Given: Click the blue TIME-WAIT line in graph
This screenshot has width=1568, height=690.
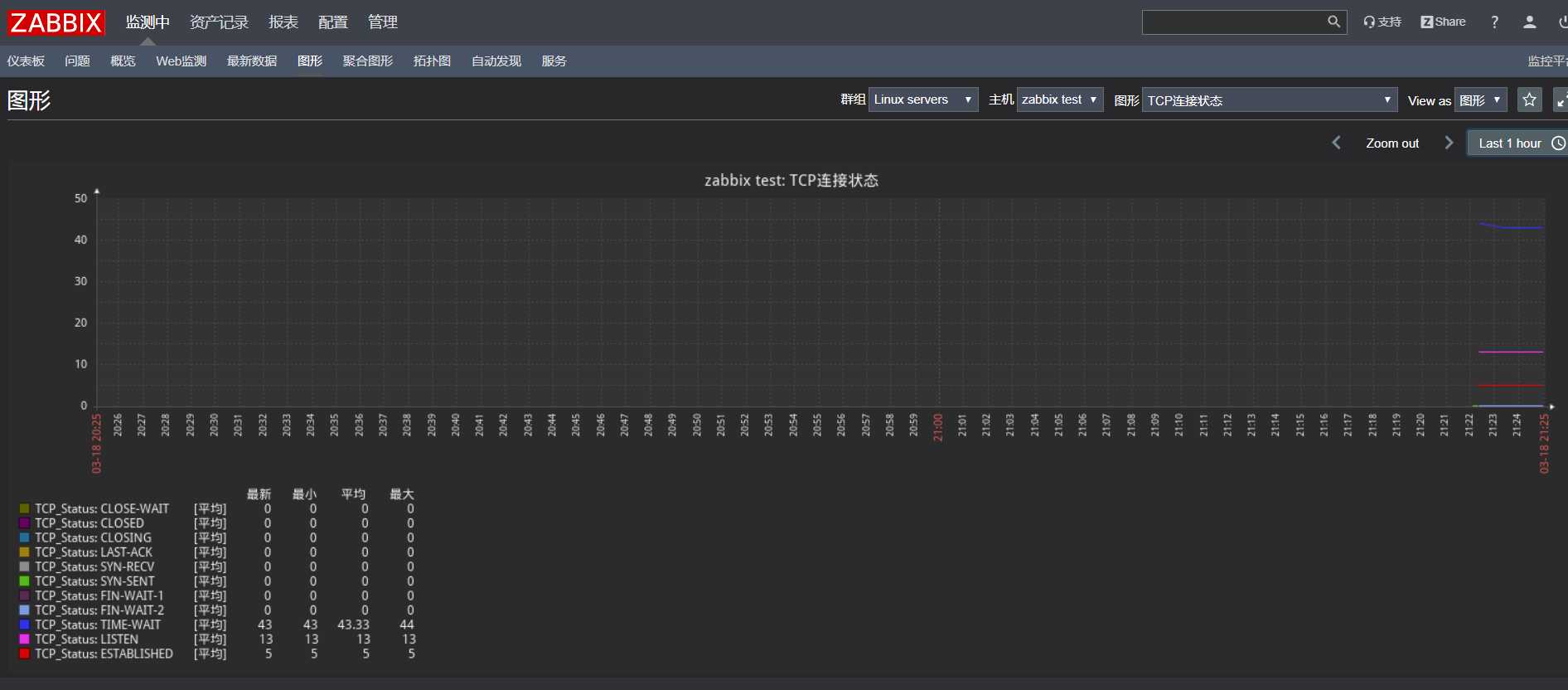Looking at the screenshot, I should click(x=1512, y=226).
